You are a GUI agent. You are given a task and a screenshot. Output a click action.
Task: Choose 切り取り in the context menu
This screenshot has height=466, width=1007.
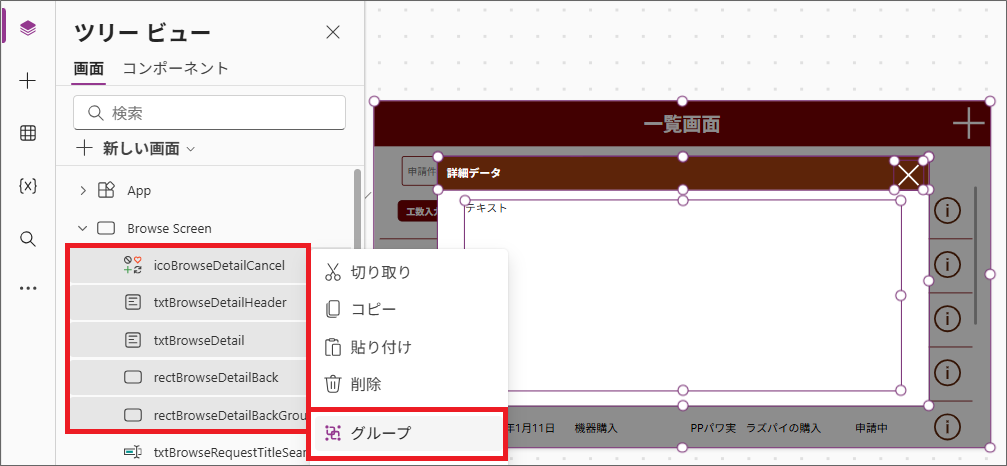point(380,272)
